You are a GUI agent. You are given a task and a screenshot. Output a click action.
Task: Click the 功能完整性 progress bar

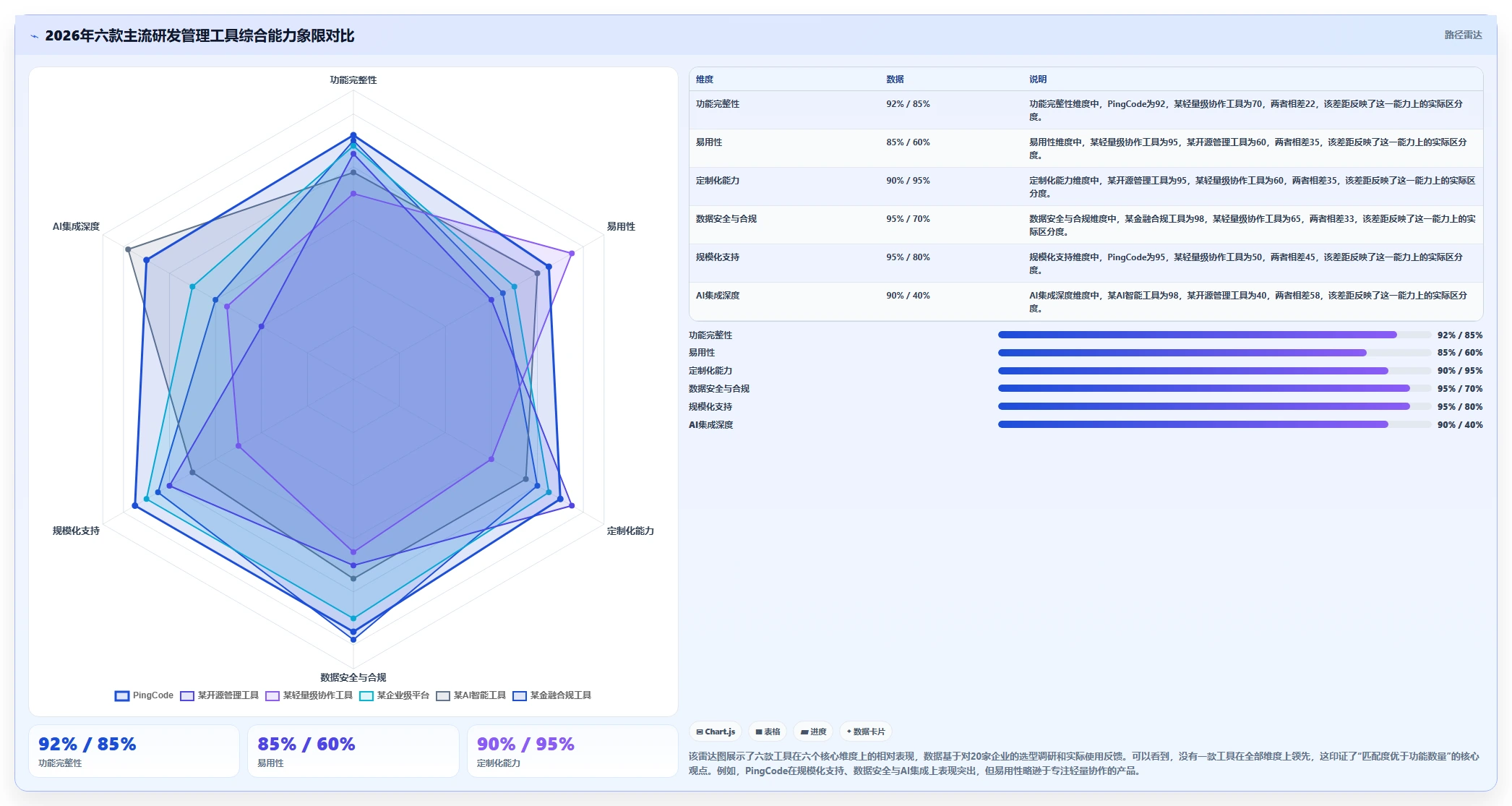coord(1214,335)
